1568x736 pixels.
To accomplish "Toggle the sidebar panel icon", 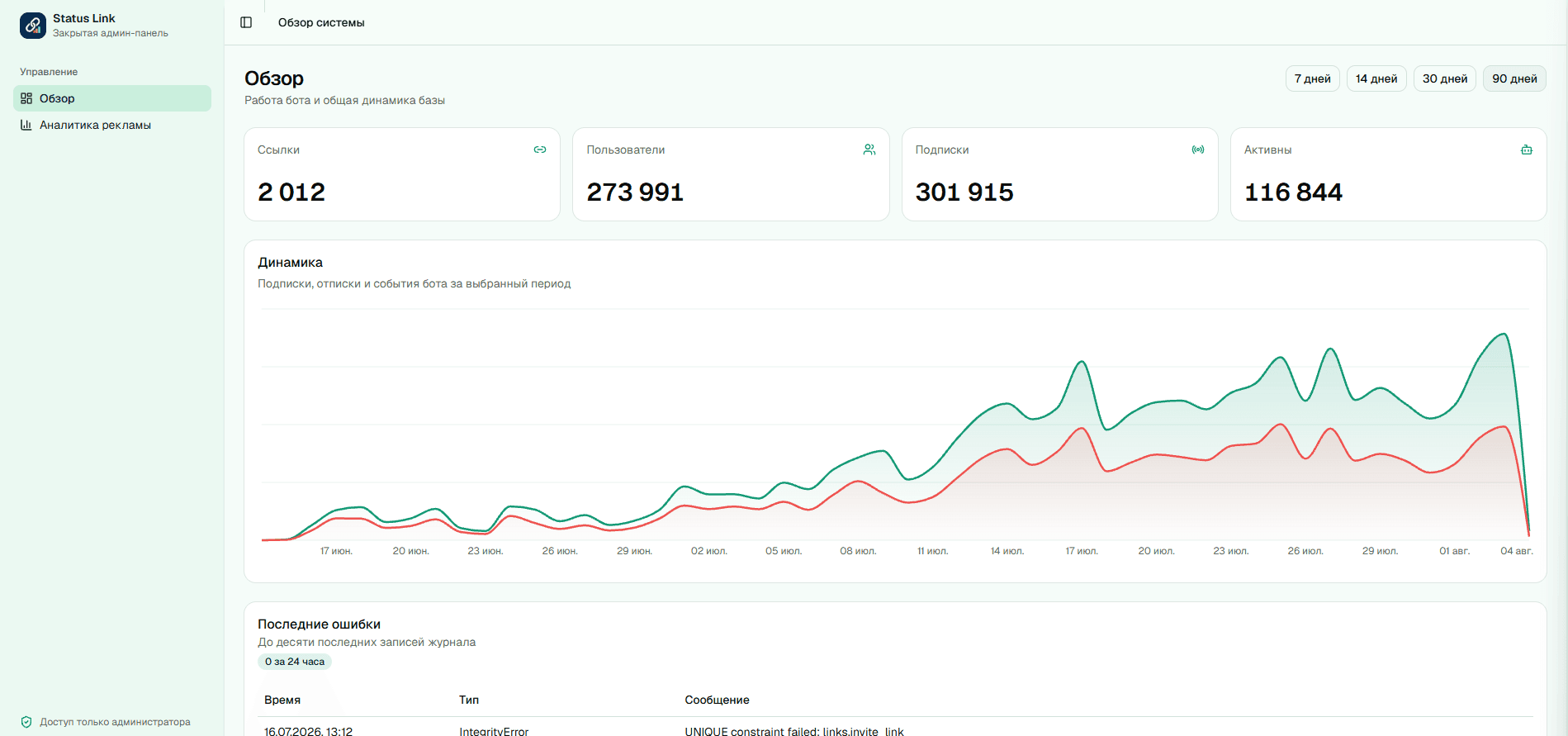I will pyautogui.click(x=246, y=22).
